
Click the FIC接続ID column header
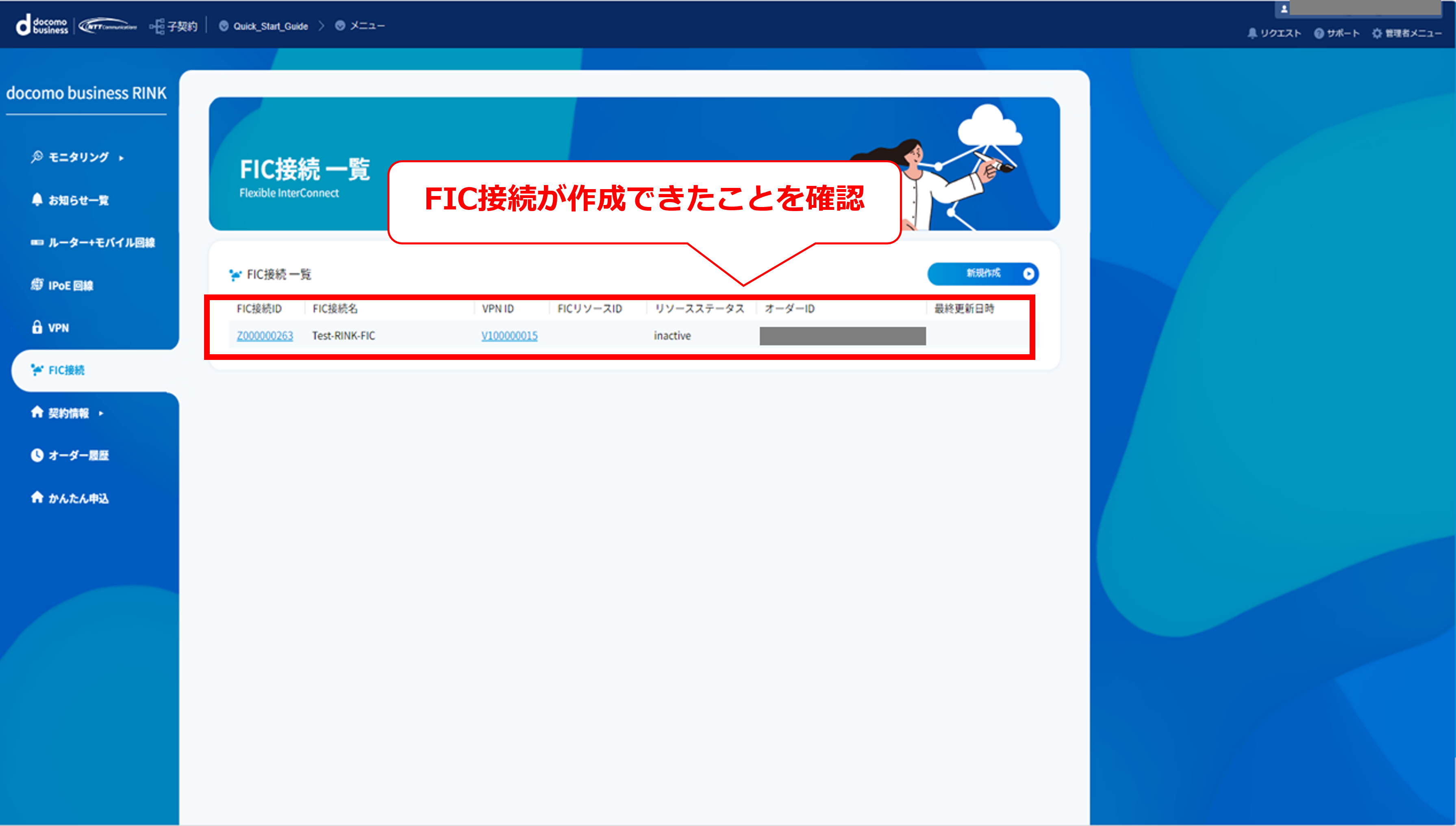pos(259,309)
